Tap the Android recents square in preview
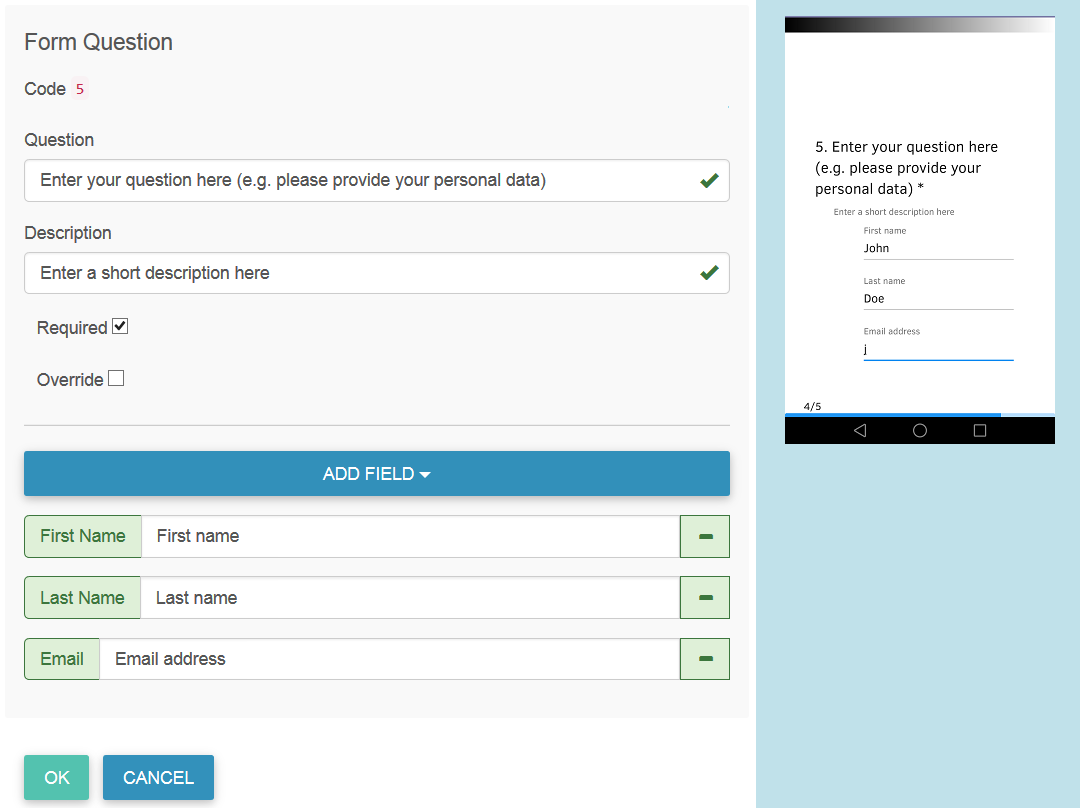The width and height of the screenshot is (1080, 808). pos(979,431)
